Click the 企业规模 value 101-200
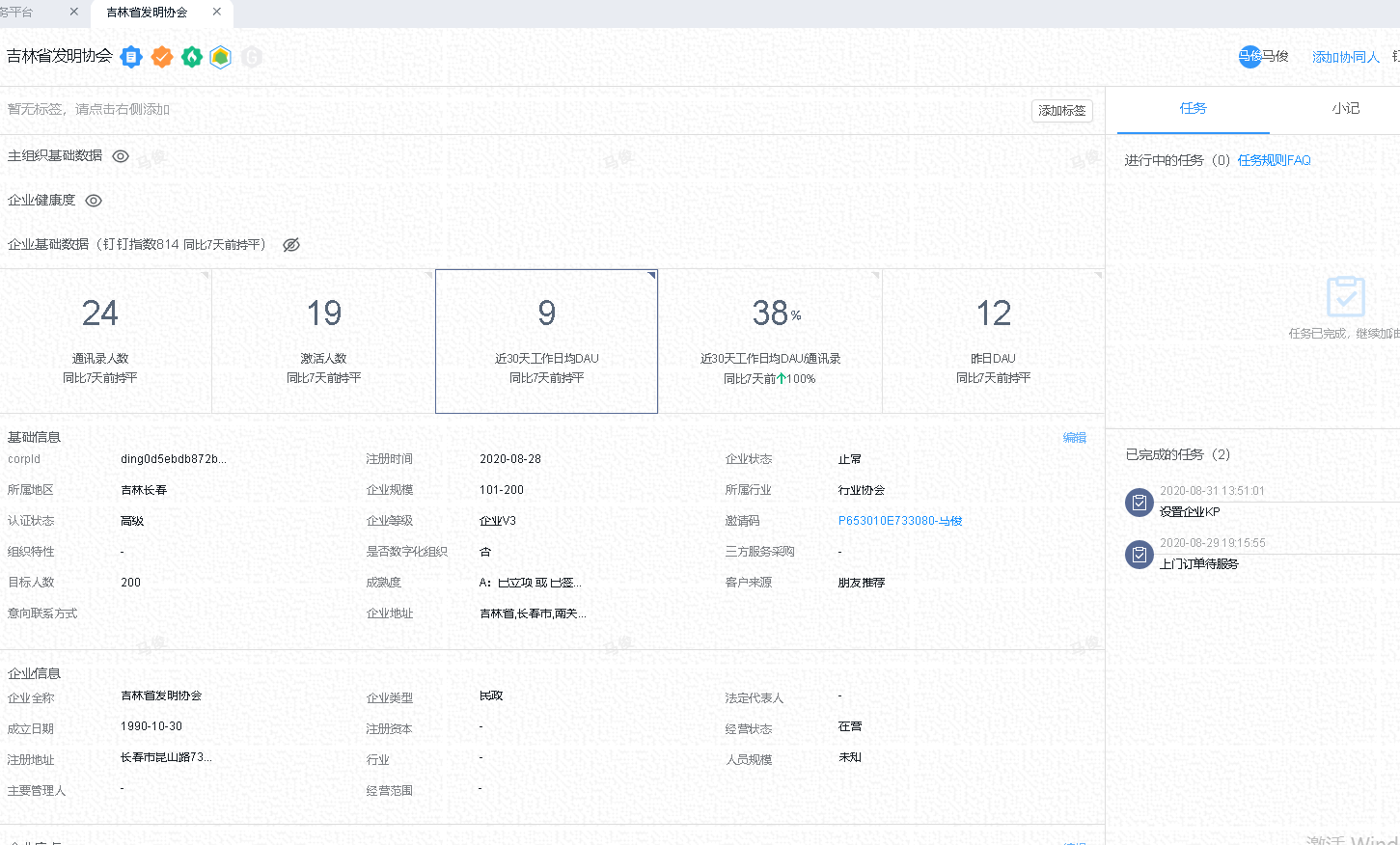Screen dimensions: 1400x845 click(502, 490)
